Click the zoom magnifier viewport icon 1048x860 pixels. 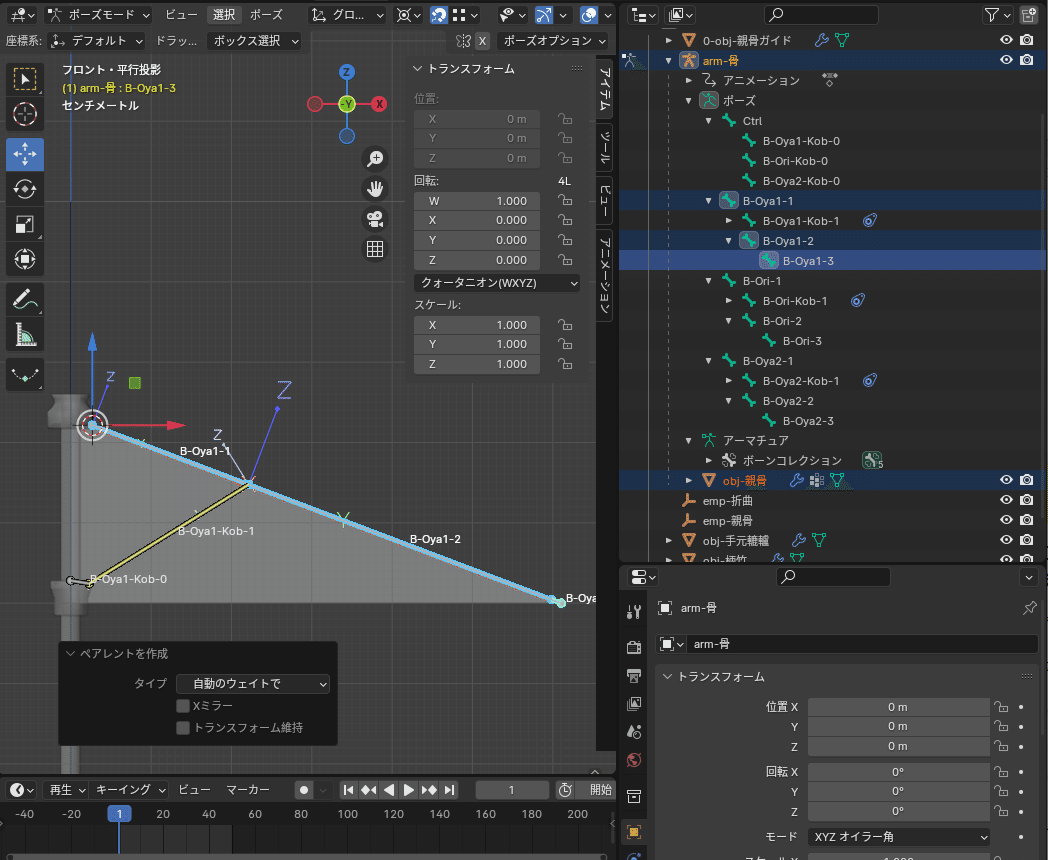tap(375, 159)
